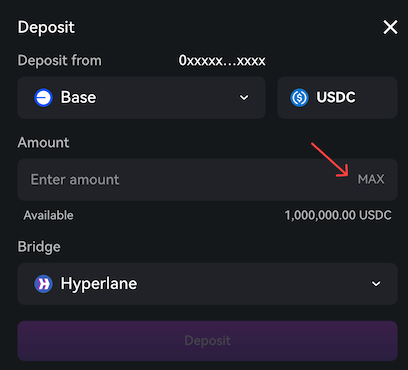
Task: Open the Hyperlane selector by its name
Action: coord(99,284)
